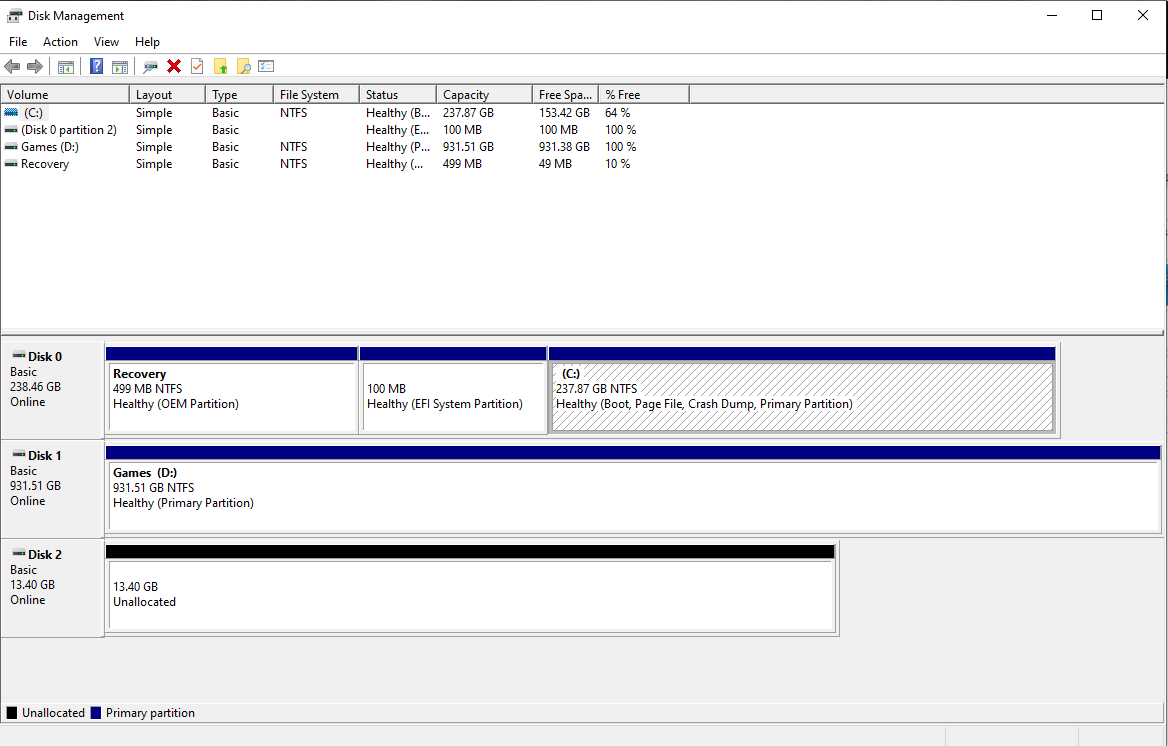Screen dimensions: 1168x746
Task: Click the black Unallocated legend swatch
Action: [x=12, y=713]
